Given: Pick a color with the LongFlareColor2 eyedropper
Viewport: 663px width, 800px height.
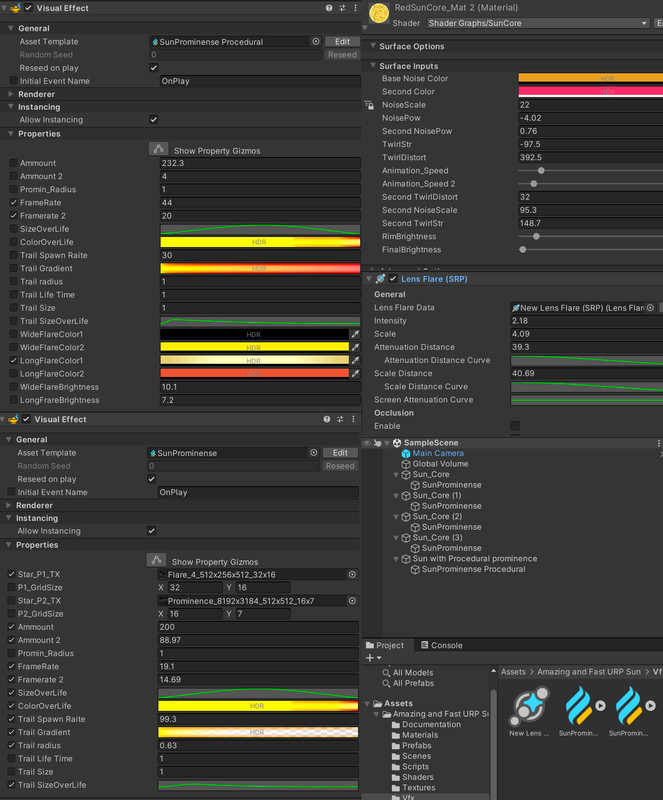Looking at the screenshot, I should [355, 374].
